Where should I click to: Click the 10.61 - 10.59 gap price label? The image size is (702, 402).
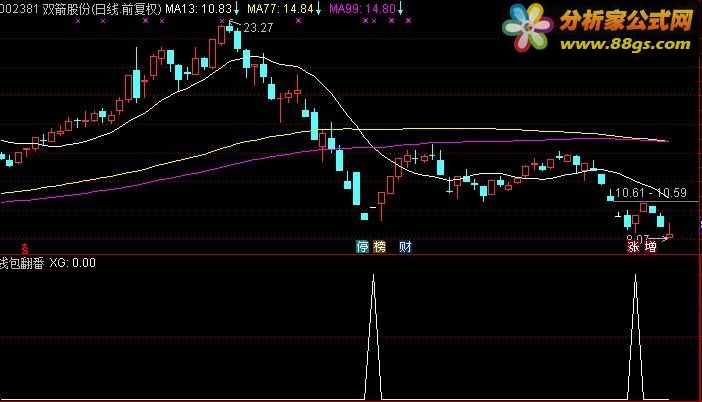point(651,193)
